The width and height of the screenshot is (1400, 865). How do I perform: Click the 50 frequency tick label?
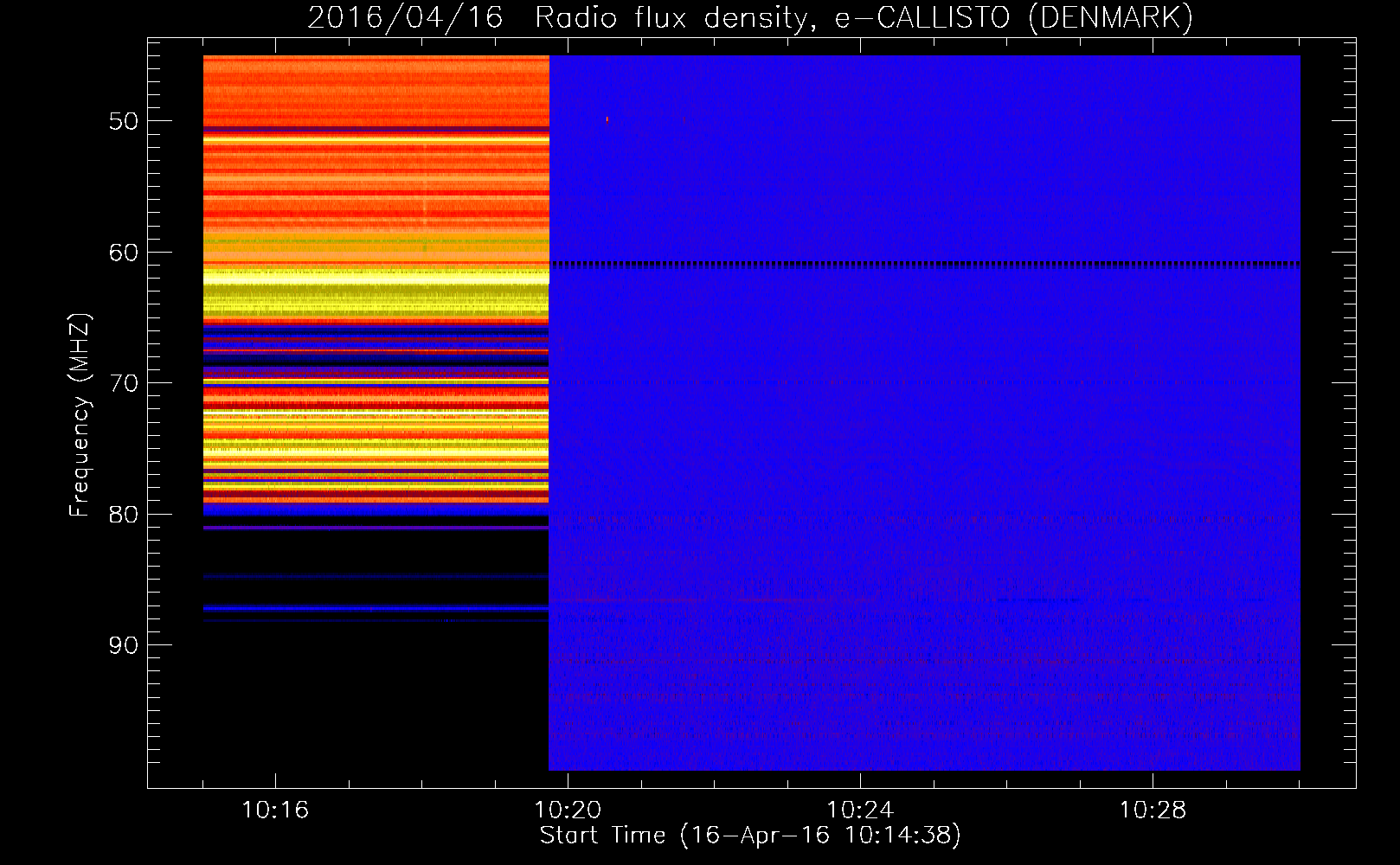(x=124, y=121)
